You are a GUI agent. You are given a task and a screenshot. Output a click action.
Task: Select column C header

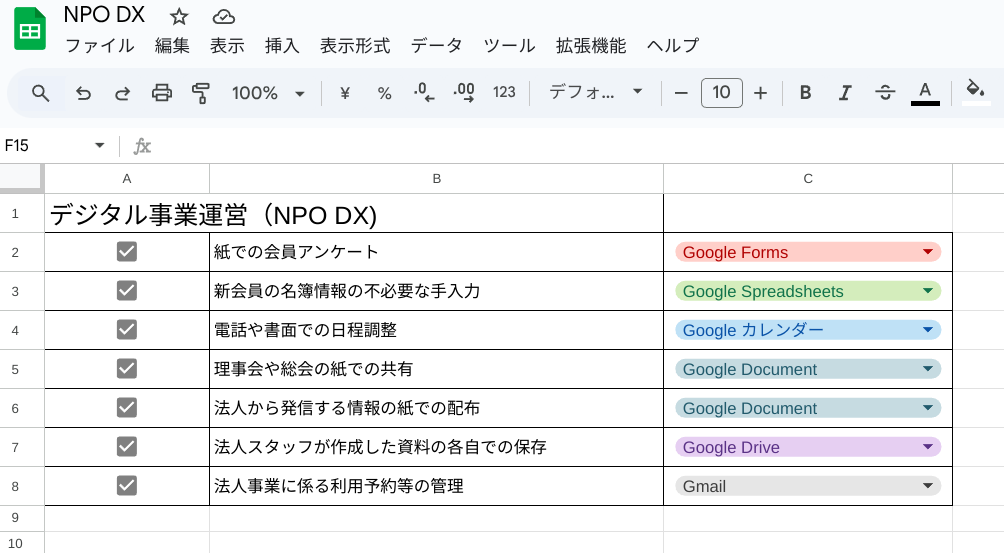pyautogui.click(x=808, y=179)
